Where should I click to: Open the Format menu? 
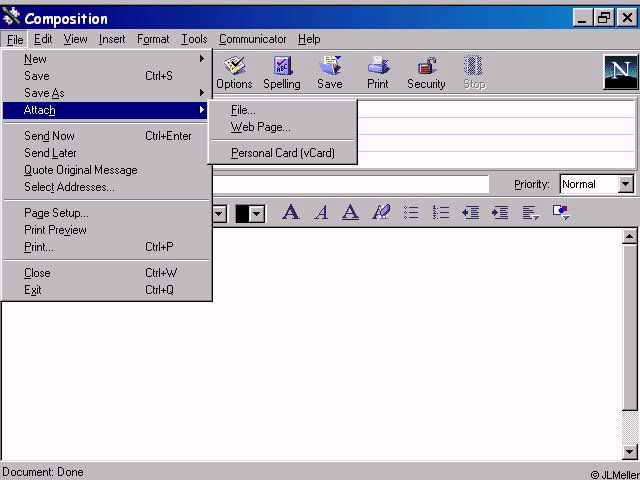(153, 39)
